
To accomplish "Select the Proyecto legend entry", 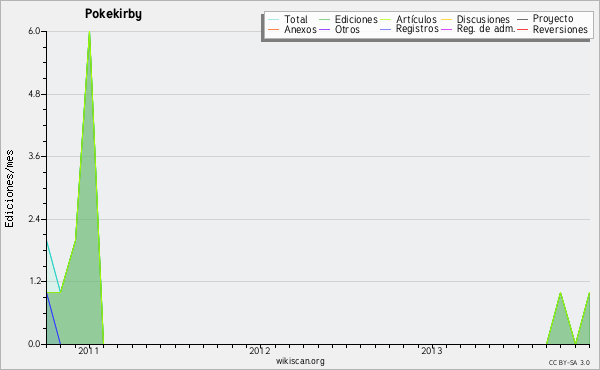I will pos(553,19).
